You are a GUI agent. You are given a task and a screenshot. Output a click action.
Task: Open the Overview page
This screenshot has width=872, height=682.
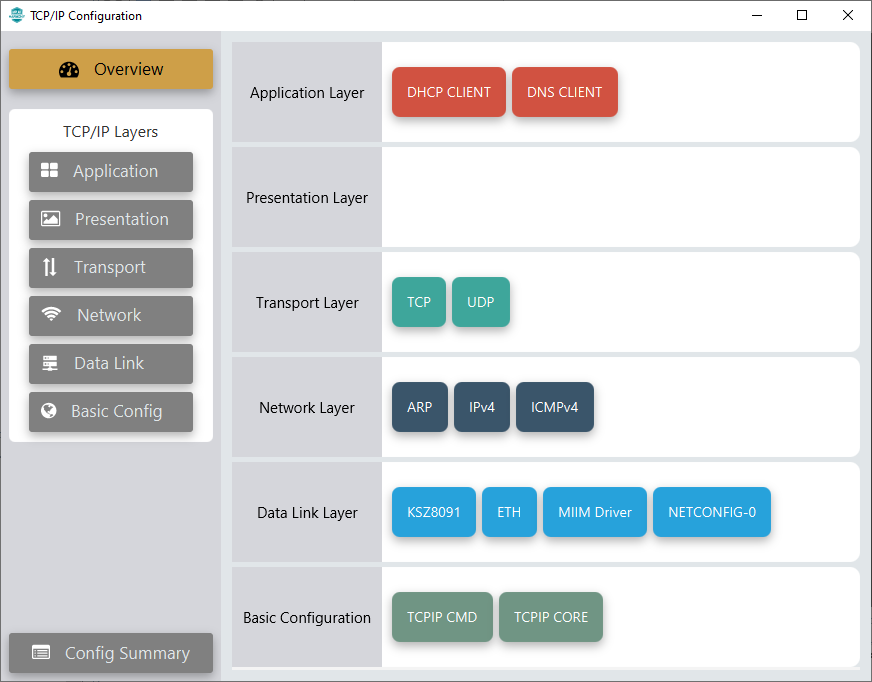coord(111,69)
